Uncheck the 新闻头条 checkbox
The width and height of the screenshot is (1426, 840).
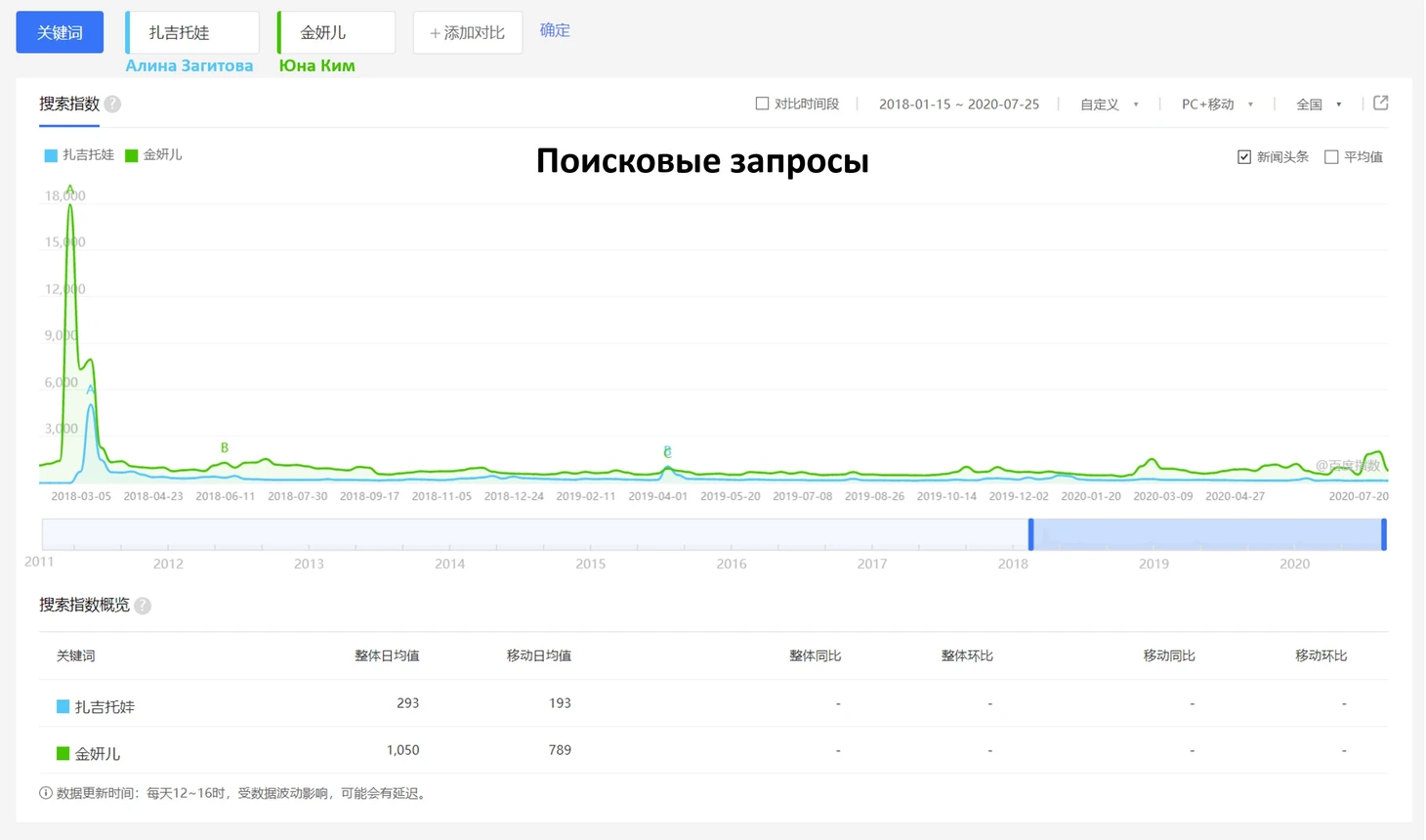[x=1244, y=156]
